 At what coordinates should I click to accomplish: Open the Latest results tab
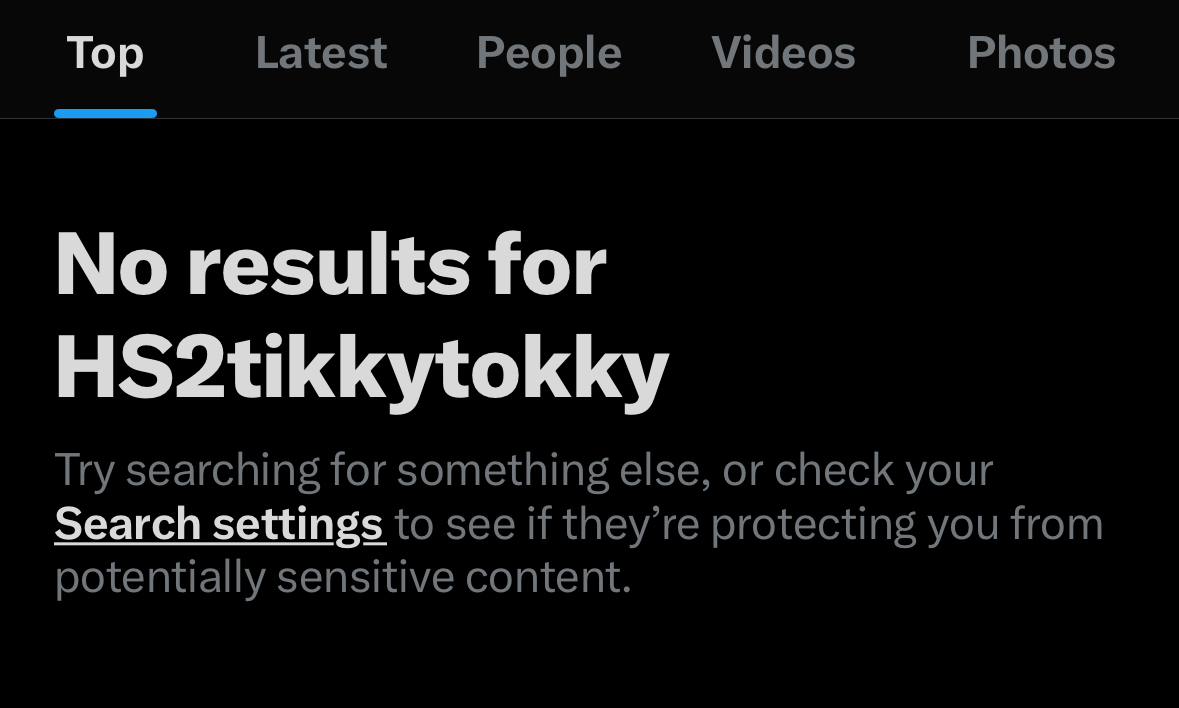pyautogui.click(x=321, y=53)
